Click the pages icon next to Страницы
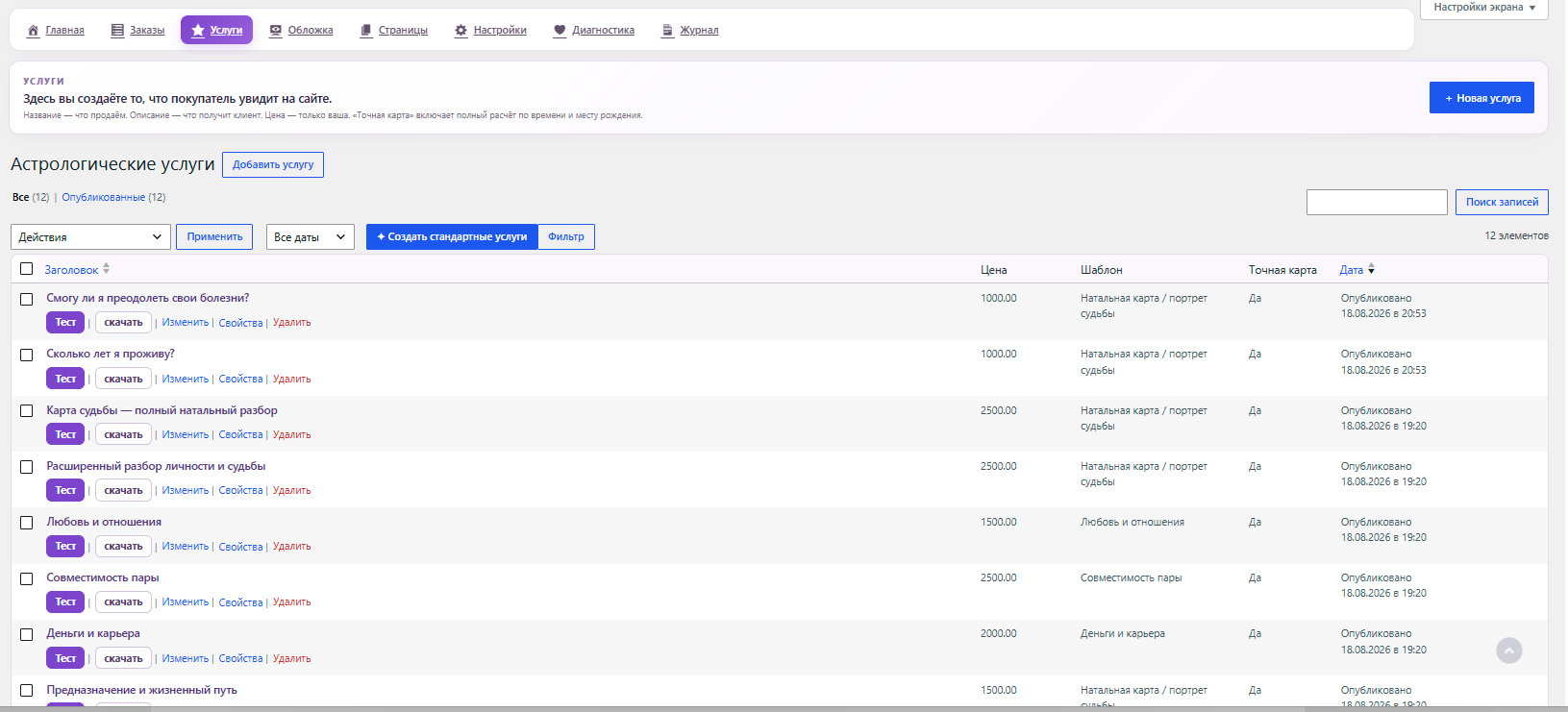The height and width of the screenshot is (712, 1568). pyautogui.click(x=366, y=31)
